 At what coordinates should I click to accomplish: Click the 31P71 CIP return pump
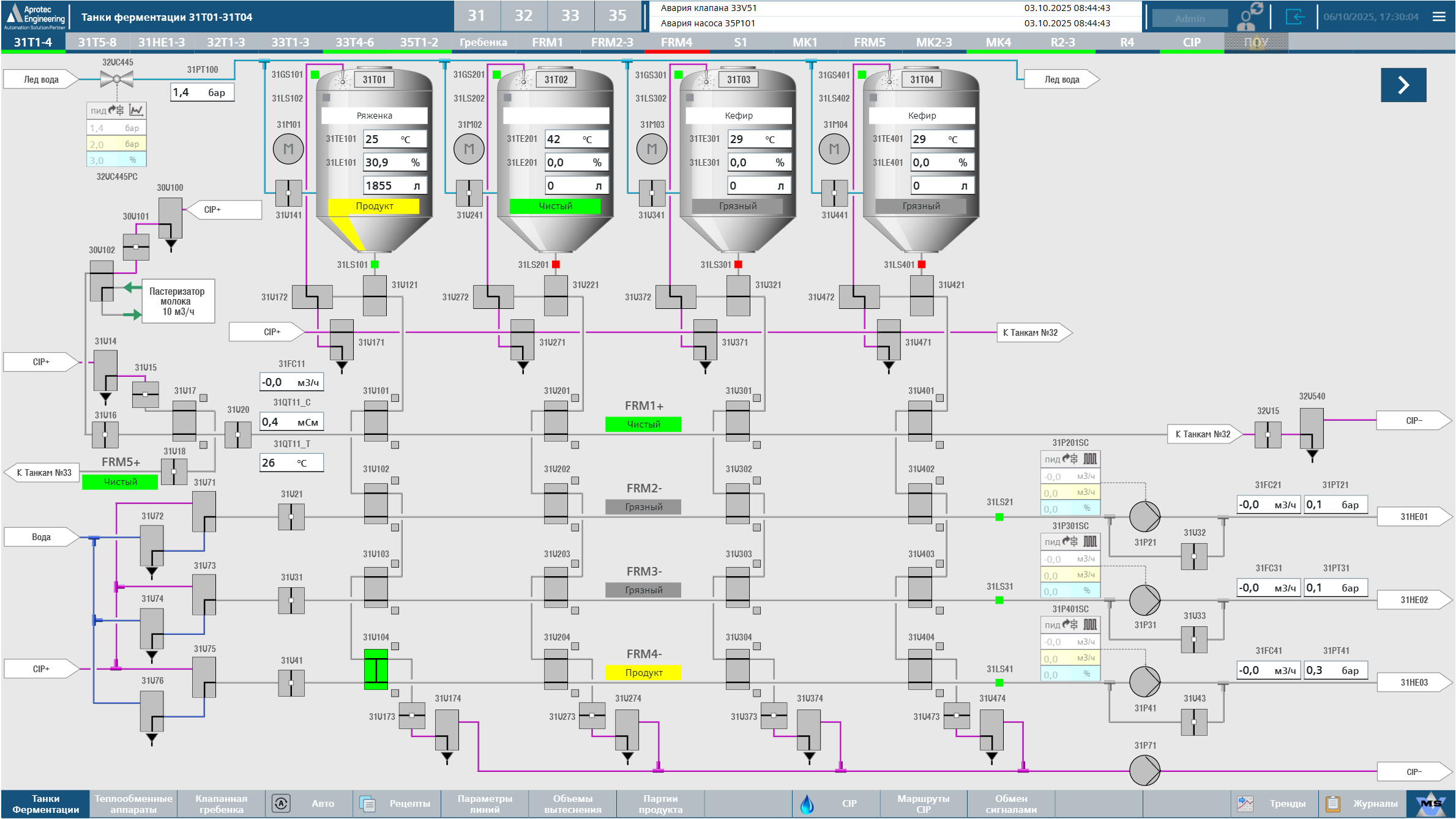point(1144,770)
